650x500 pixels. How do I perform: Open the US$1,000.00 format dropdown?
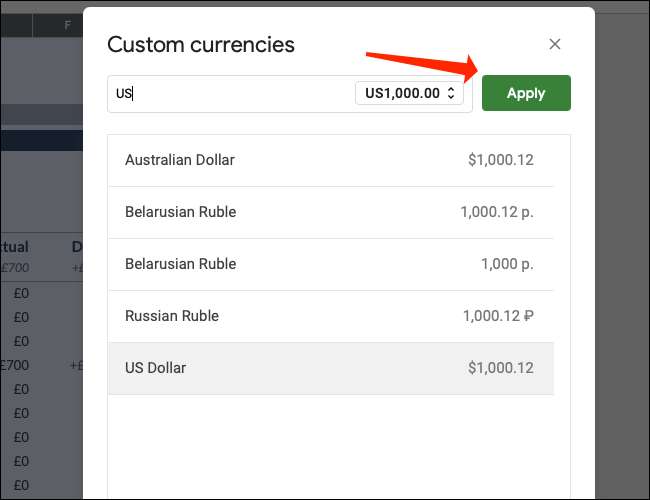tap(411, 94)
